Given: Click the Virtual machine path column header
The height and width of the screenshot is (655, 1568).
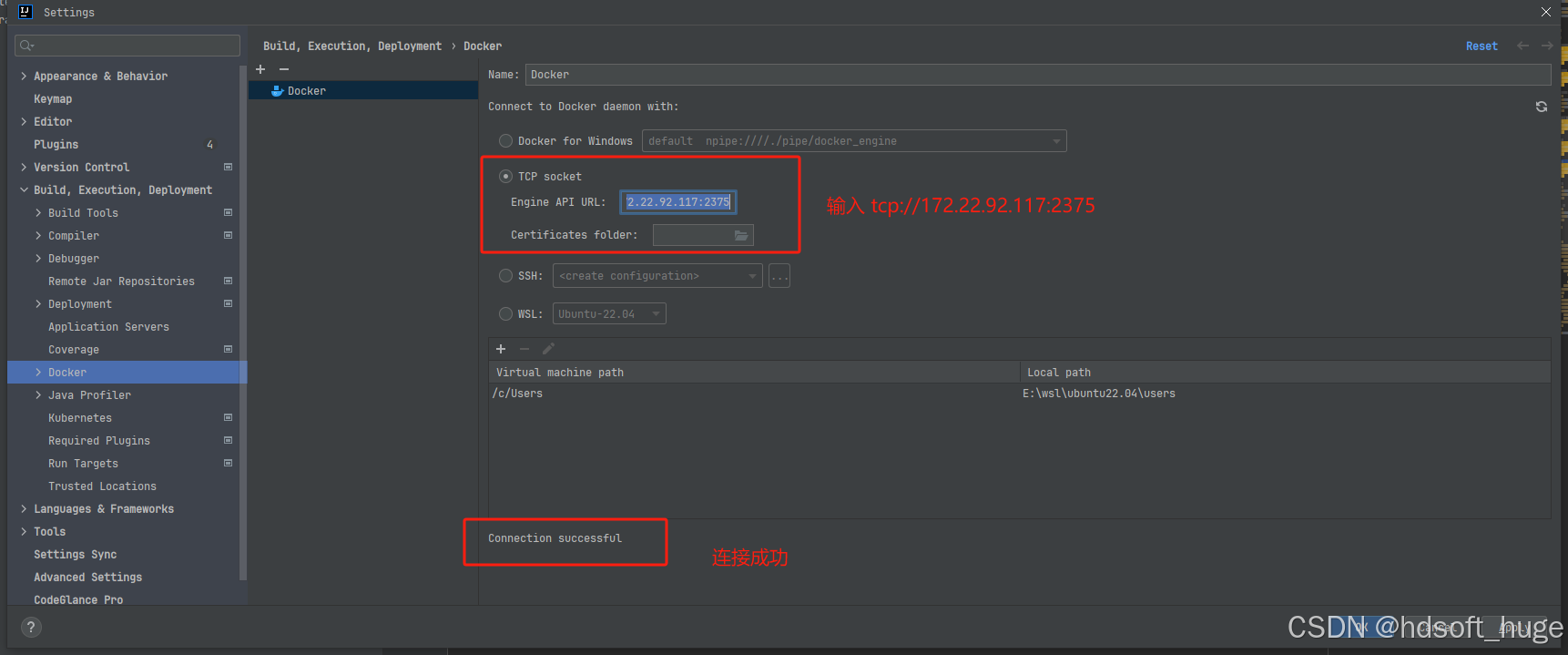Looking at the screenshot, I should tap(754, 373).
